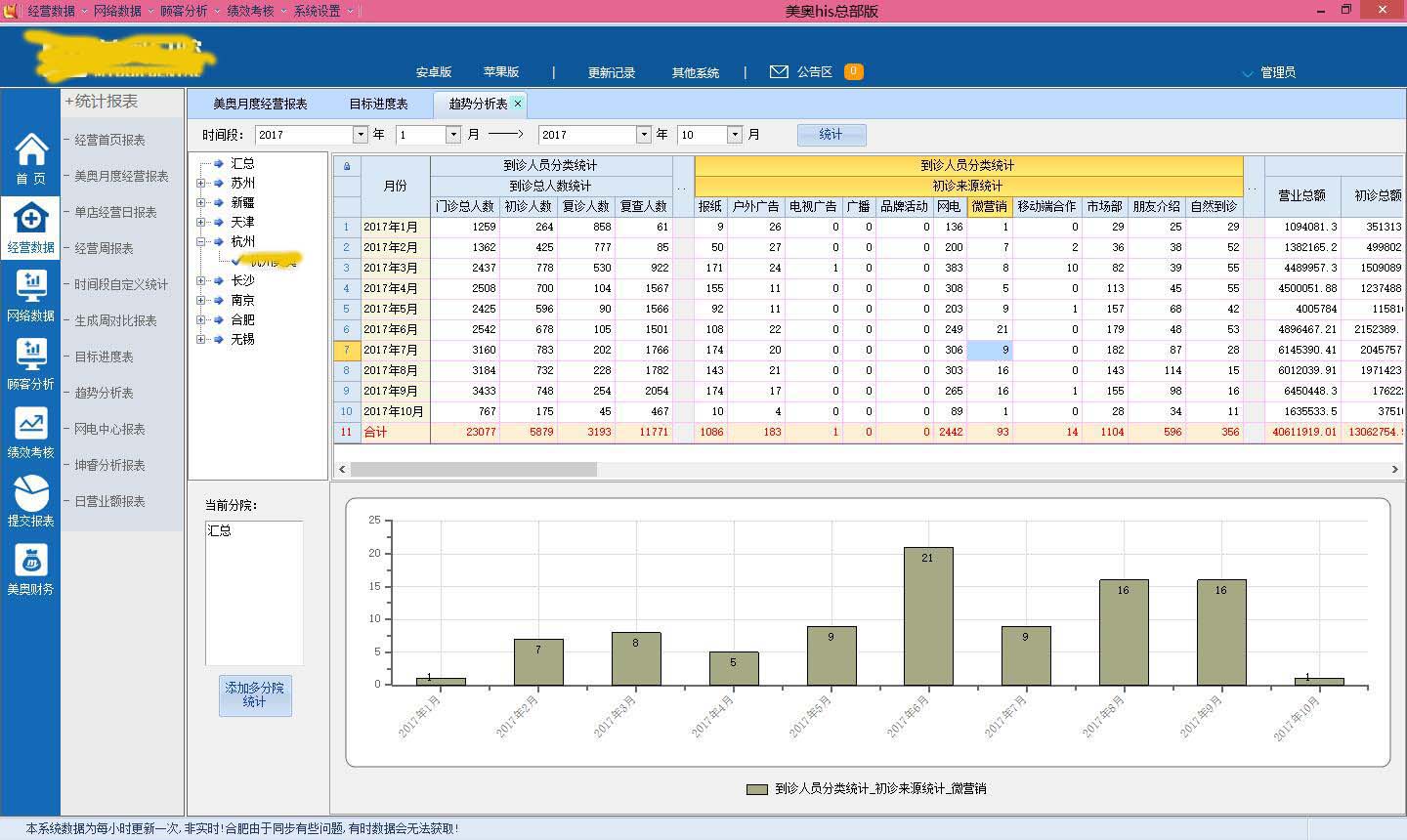This screenshot has height=840, width=1407.
Task: Open the 绩效考核 chart icon
Action: click(30, 424)
